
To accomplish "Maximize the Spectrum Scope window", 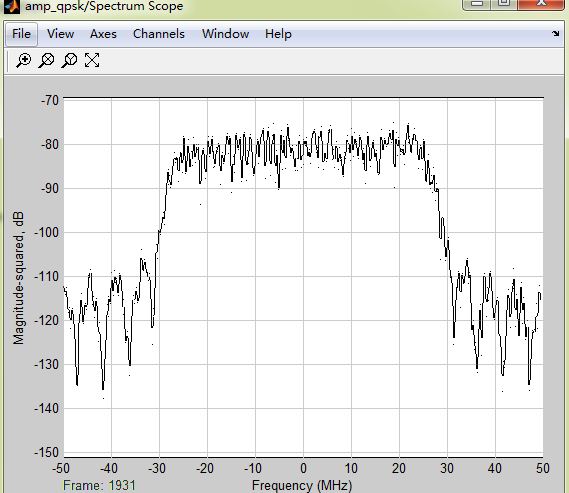I will (504, 4).
